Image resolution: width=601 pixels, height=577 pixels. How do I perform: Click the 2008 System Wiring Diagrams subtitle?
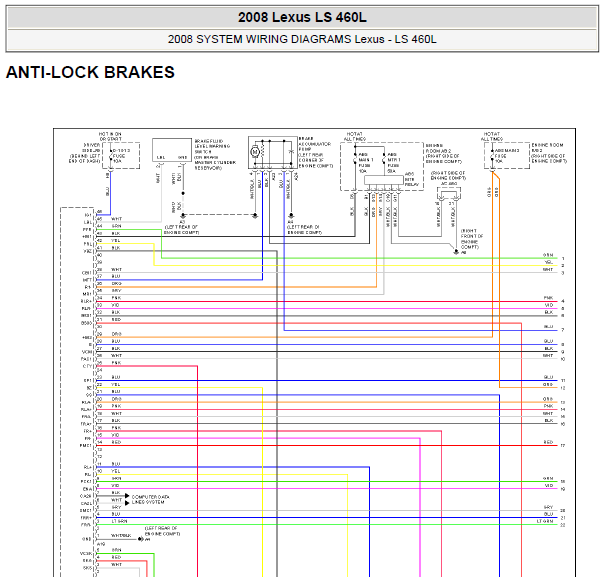pos(302,39)
